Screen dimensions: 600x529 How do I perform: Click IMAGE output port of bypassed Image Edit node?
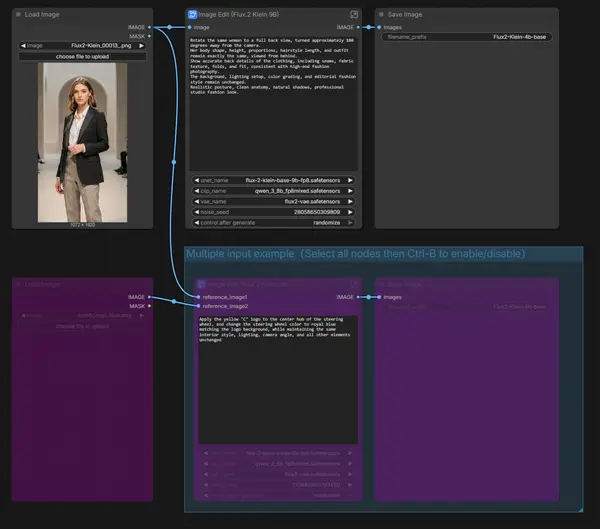click(x=358, y=297)
